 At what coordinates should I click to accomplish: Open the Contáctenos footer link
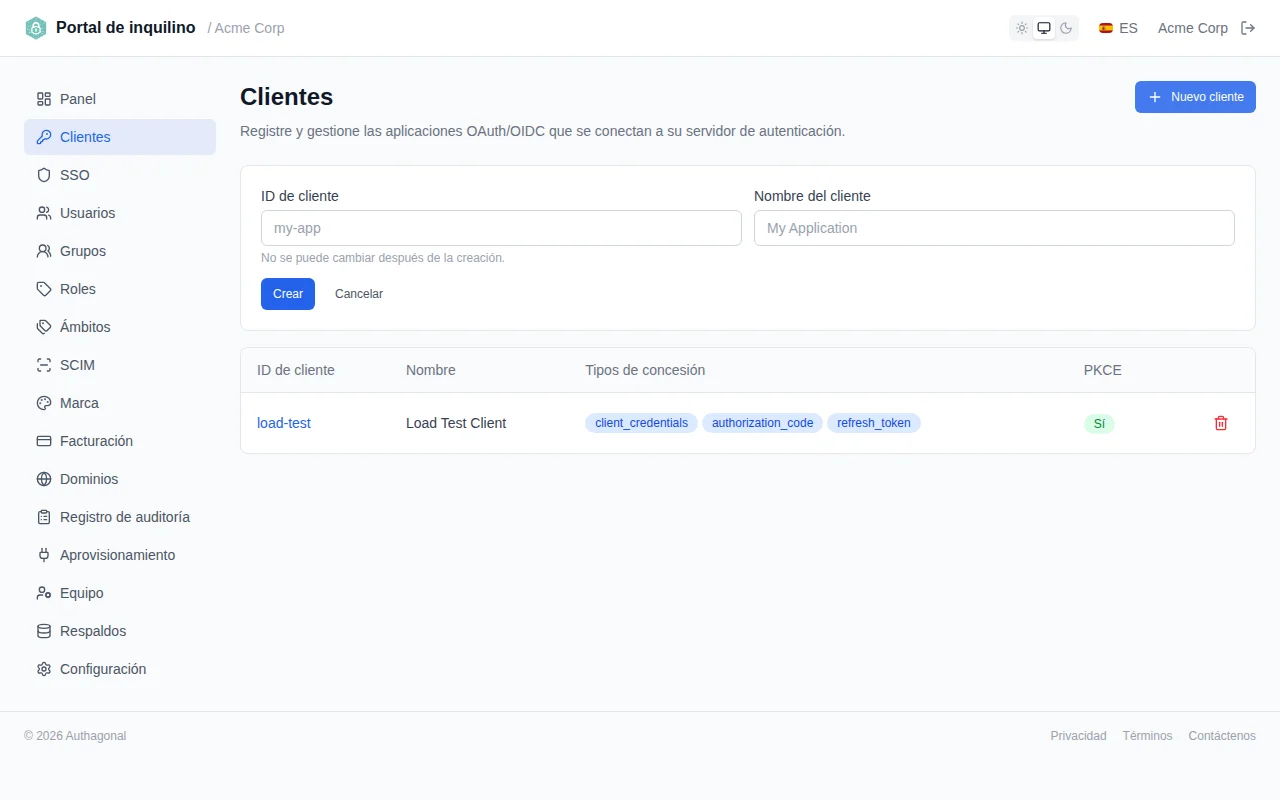(x=1222, y=736)
